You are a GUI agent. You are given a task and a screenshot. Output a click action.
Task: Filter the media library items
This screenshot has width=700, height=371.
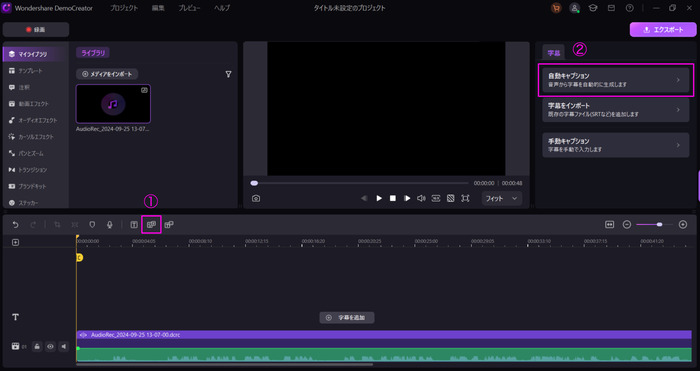coord(229,74)
